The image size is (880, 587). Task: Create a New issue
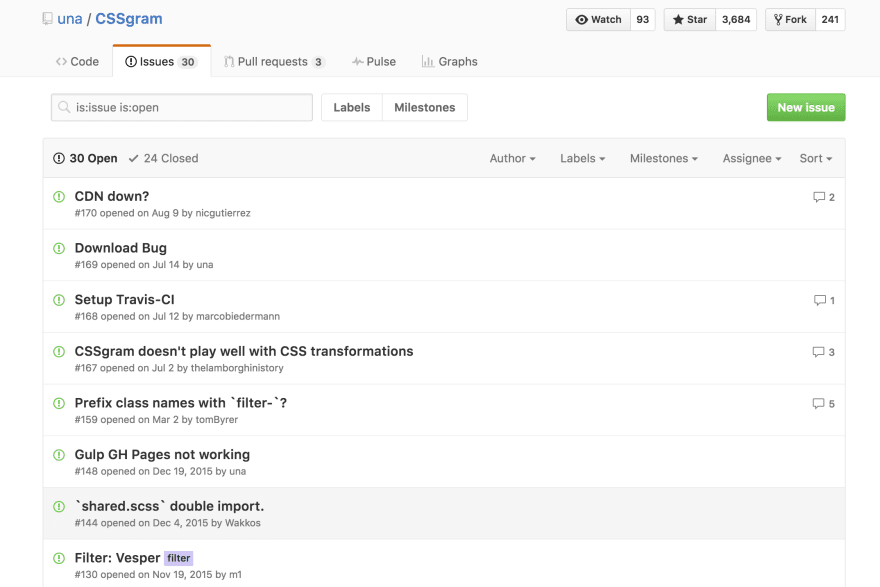[x=806, y=107]
